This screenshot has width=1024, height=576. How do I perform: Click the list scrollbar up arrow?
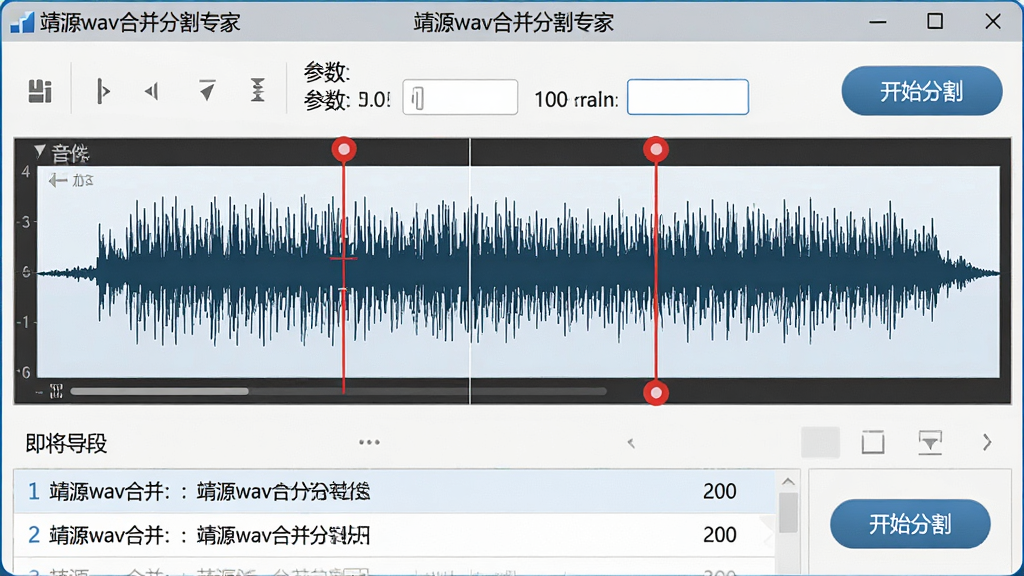tap(788, 482)
